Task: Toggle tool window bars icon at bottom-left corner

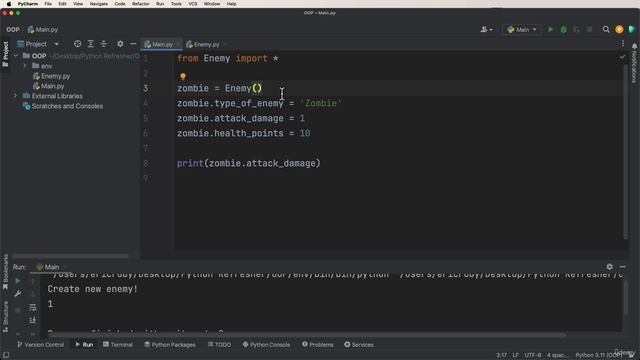Action: pyautogui.click(x=6, y=355)
